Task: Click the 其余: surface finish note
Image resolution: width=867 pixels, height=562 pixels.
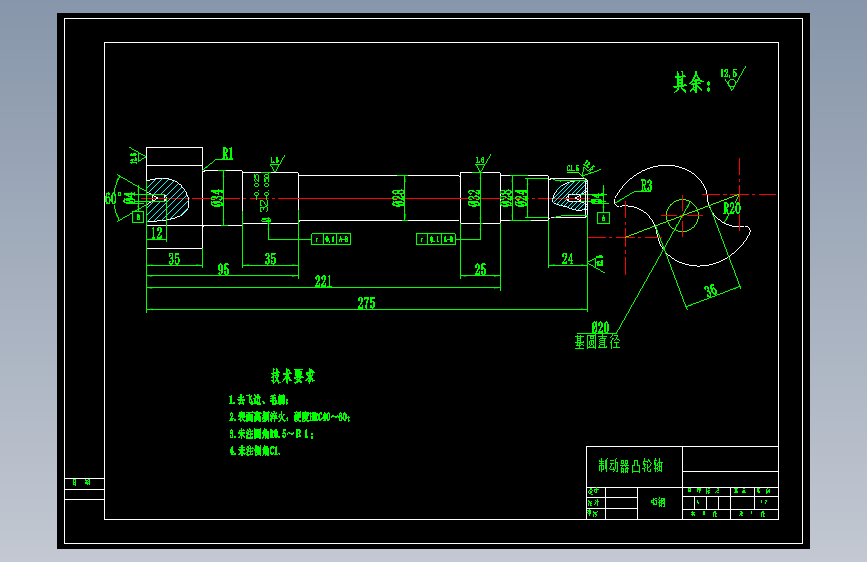Action: coord(692,82)
